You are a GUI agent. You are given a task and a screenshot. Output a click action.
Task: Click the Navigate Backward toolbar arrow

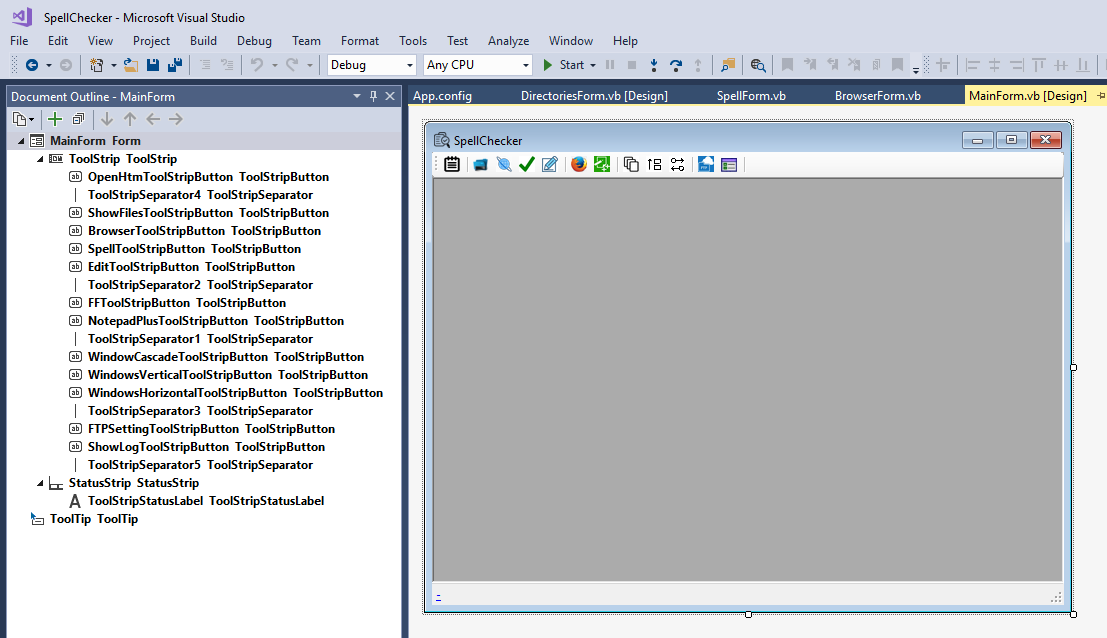pyautogui.click(x=32, y=65)
